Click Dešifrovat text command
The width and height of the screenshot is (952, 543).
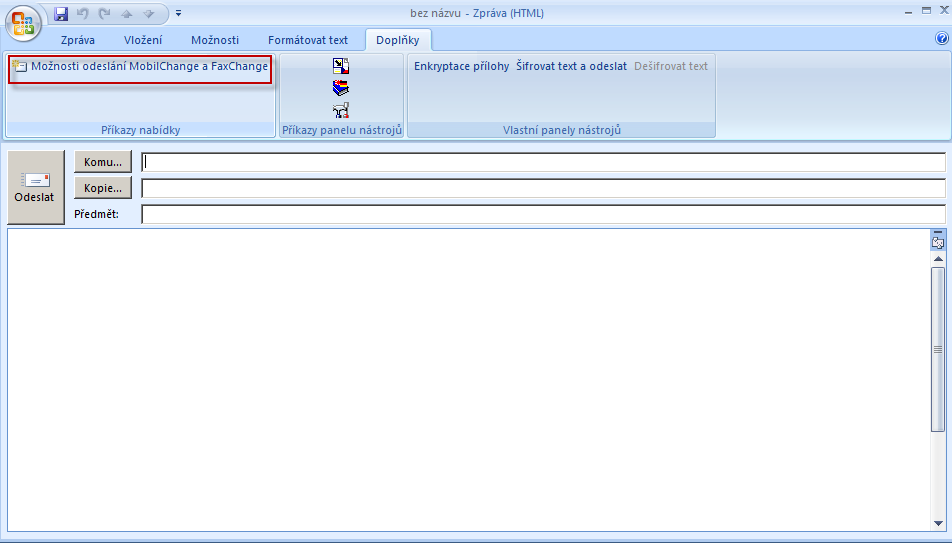(x=671, y=66)
